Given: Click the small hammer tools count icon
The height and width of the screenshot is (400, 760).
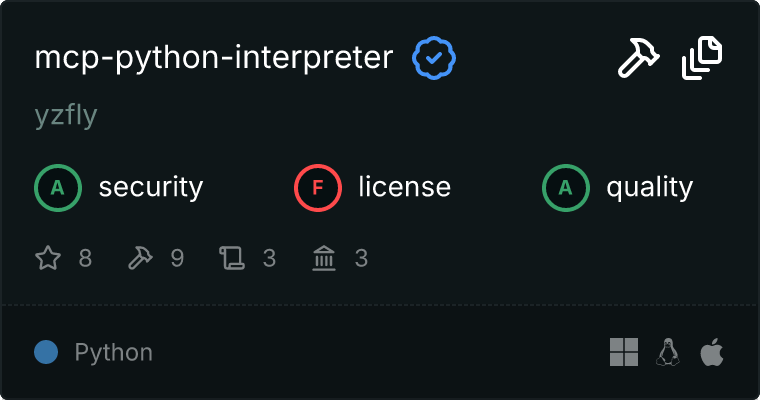Looking at the screenshot, I should point(140,259).
